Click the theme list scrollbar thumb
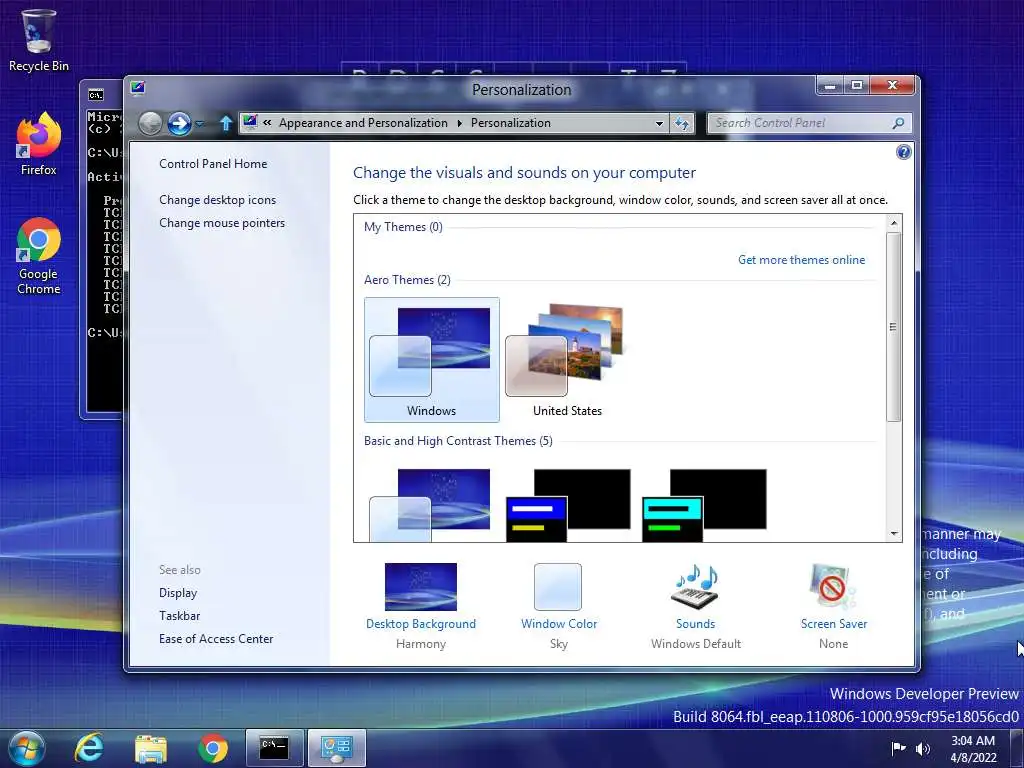The width and height of the screenshot is (1024, 768). tap(894, 327)
